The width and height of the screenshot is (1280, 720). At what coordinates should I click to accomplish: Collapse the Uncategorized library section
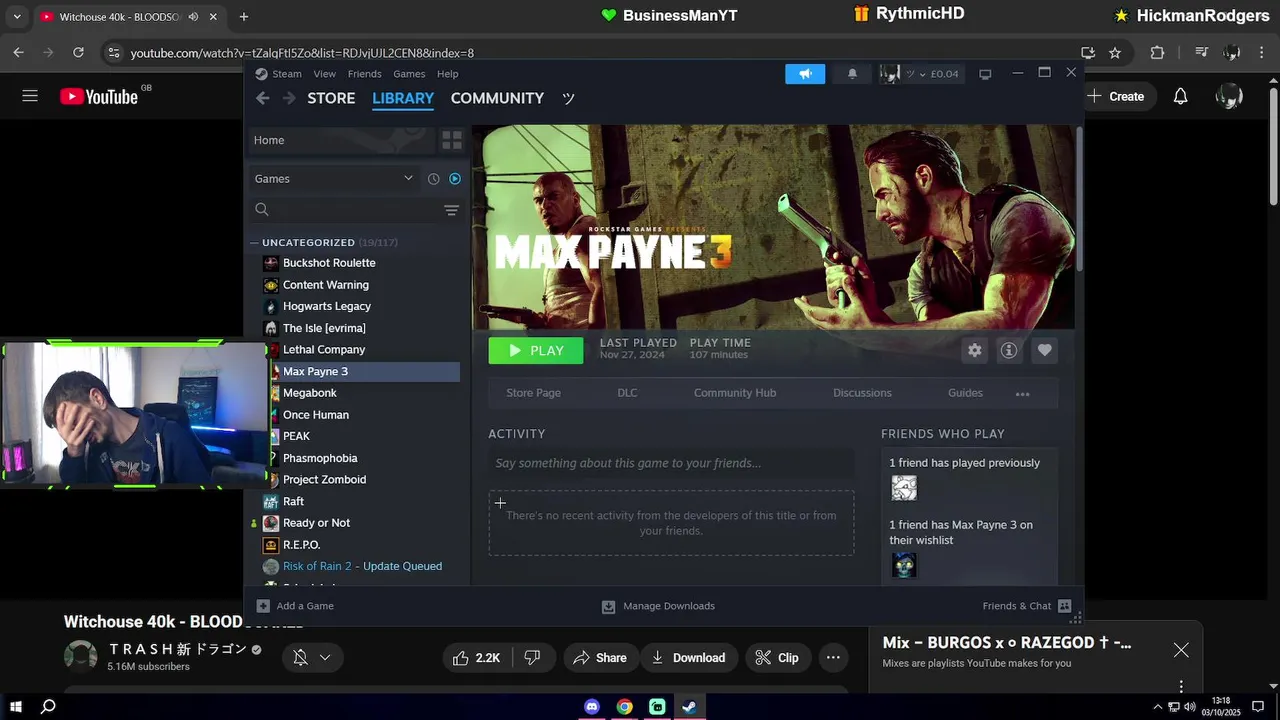click(x=255, y=242)
